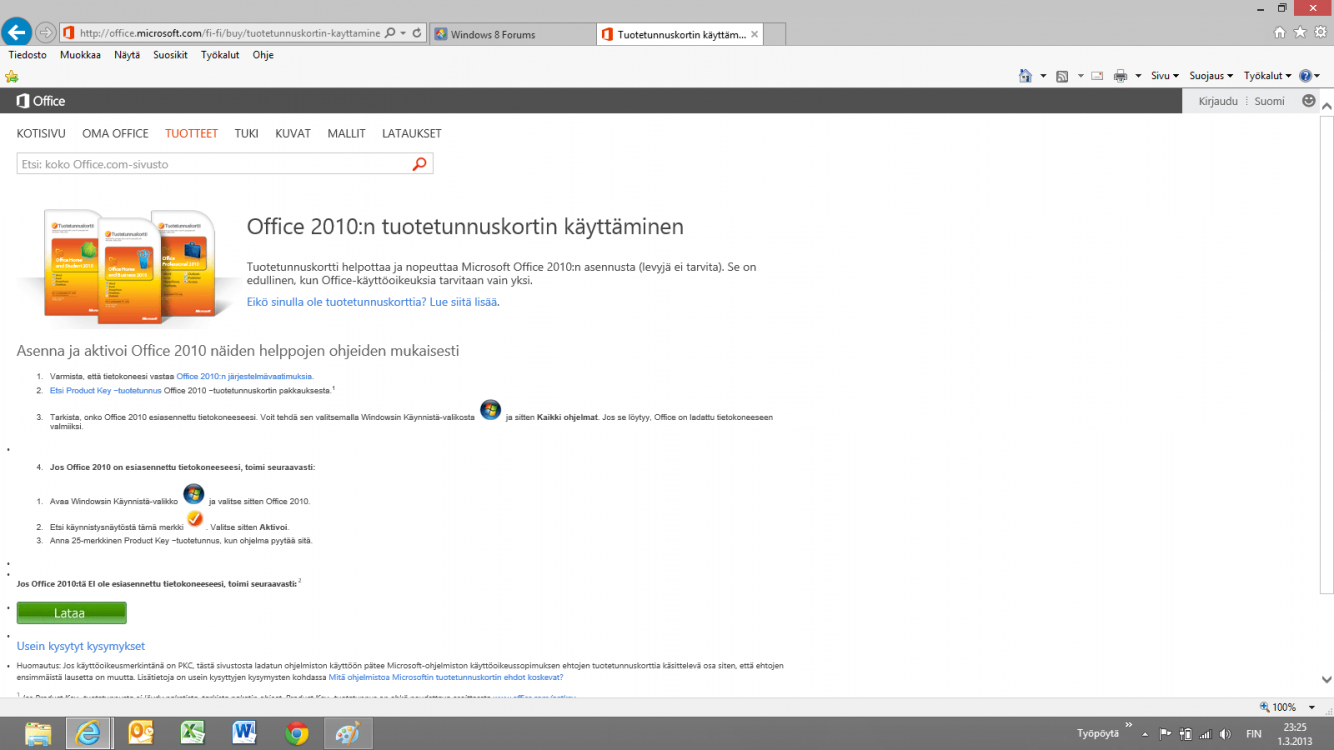Click Kirjaudu sign-in link
The height and width of the screenshot is (750, 1334).
tap(1218, 101)
